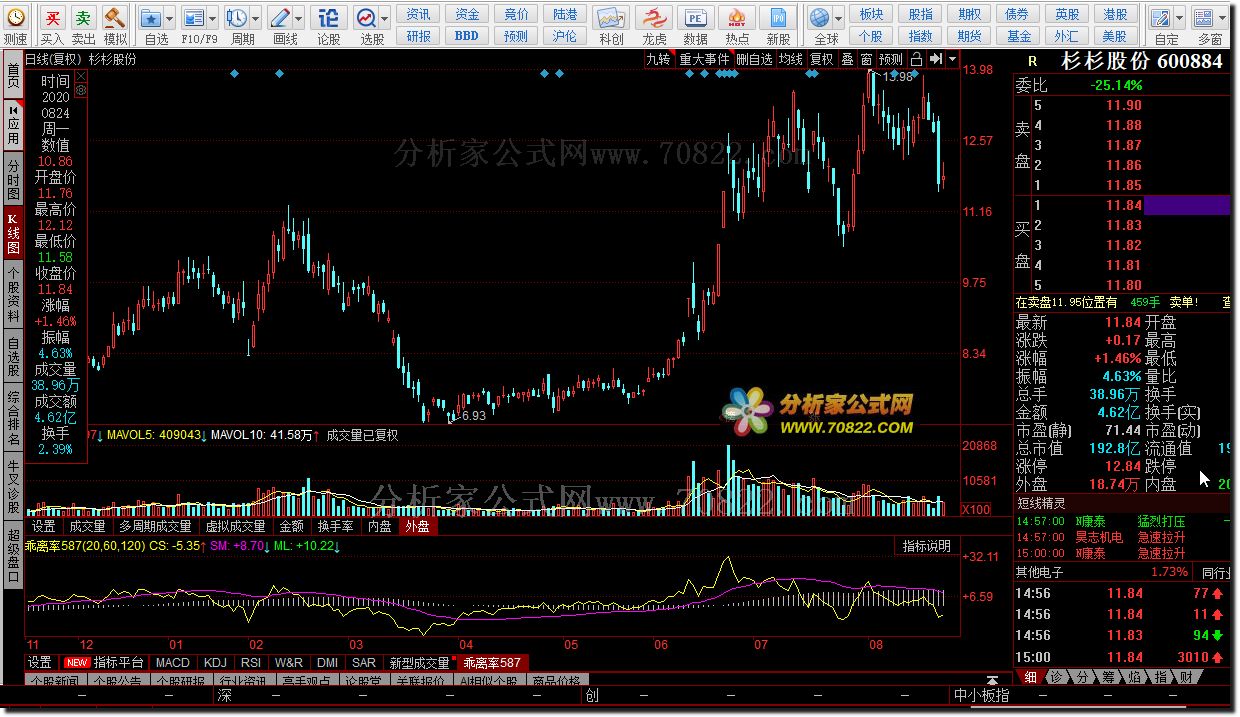Open the 选股 stock screener icon
Image resolution: width=1240 pixels, height=717 pixels.
pyautogui.click(x=367, y=18)
